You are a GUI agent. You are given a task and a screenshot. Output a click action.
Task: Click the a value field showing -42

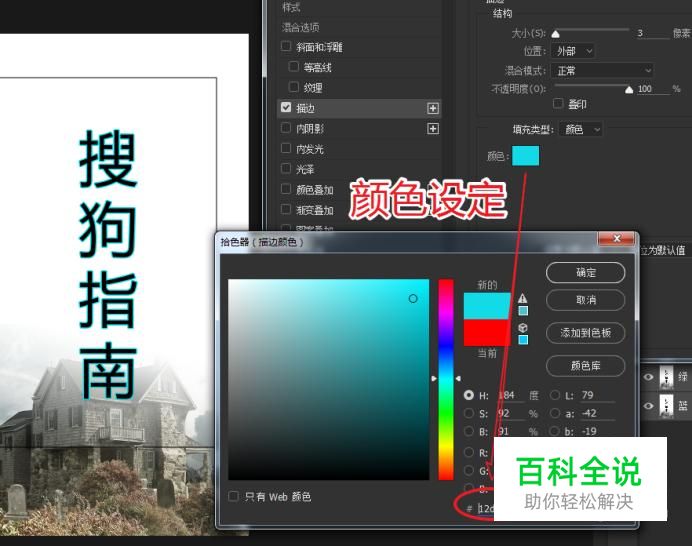597,414
